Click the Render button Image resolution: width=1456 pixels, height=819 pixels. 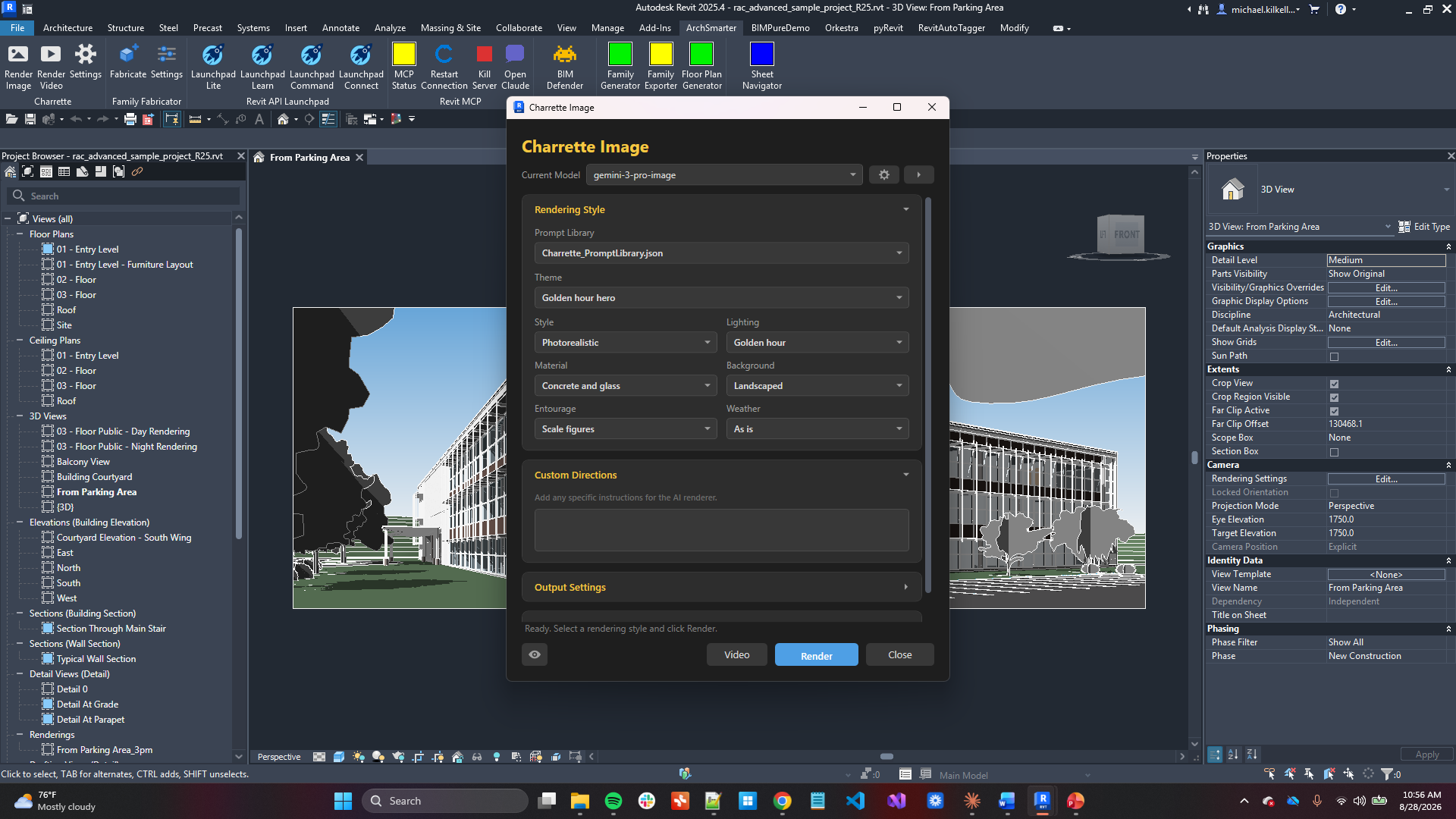(816, 655)
